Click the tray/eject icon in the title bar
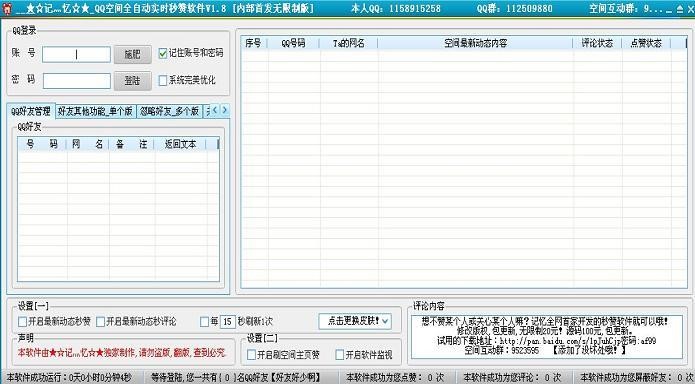 (x=679, y=9)
